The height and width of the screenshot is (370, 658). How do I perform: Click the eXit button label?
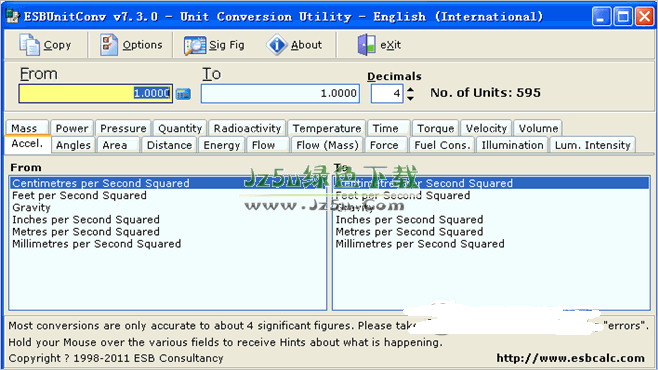[390, 45]
